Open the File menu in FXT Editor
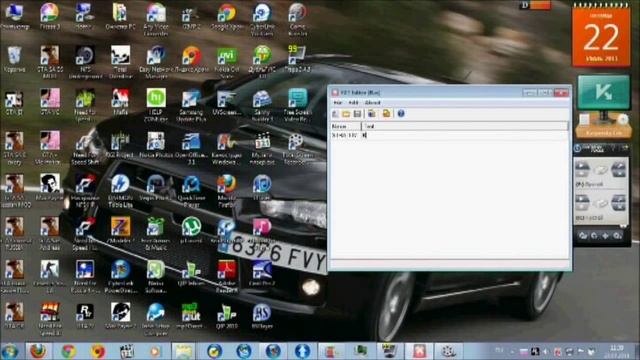This screenshot has width=640, height=360. pos(338,103)
